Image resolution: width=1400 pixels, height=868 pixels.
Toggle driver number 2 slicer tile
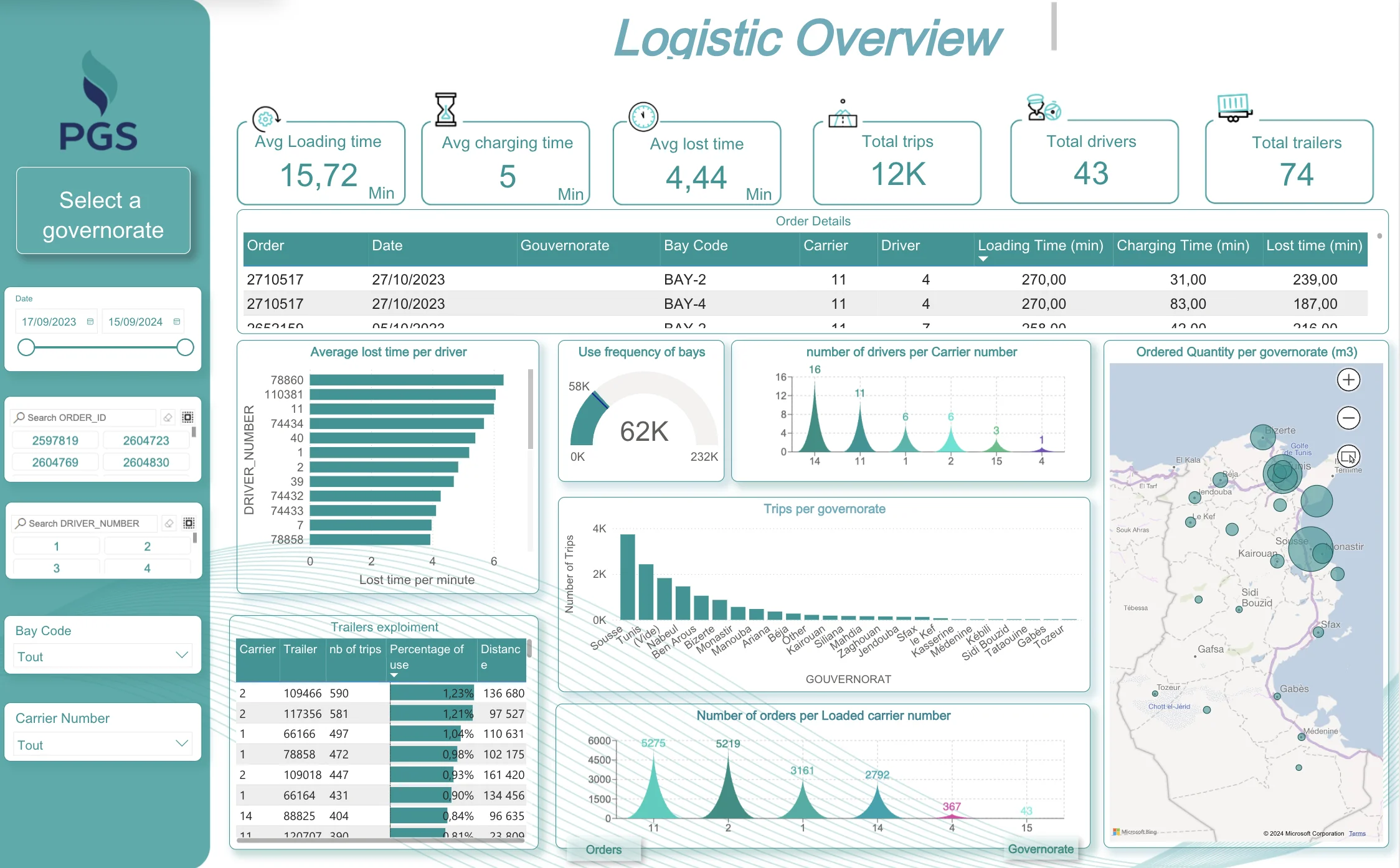[x=147, y=546]
